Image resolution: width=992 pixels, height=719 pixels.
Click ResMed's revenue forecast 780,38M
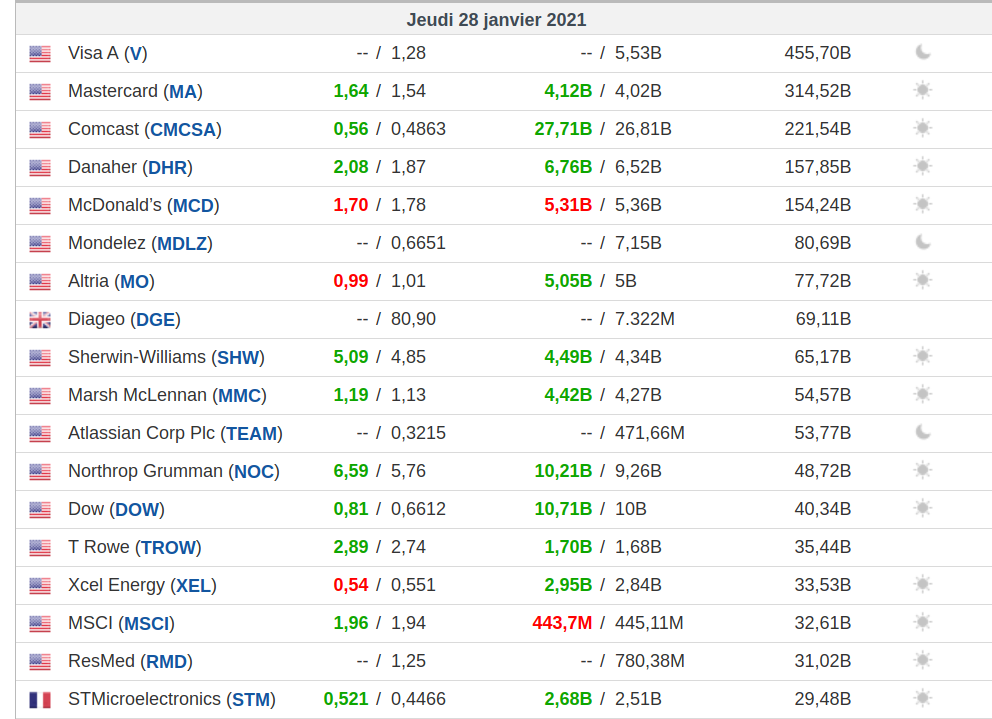coord(650,661)
